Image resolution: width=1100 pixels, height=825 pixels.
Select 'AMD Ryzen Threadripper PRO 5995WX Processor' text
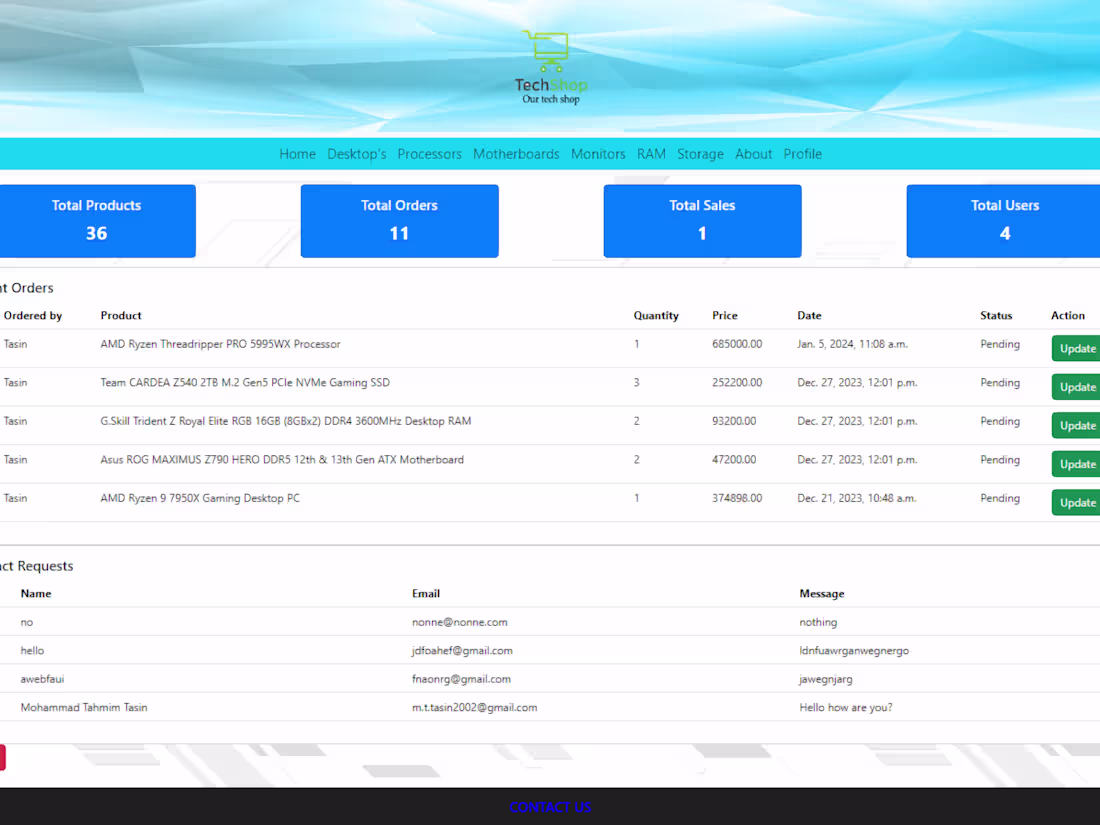pyautogui.click(x=220, y=344)
